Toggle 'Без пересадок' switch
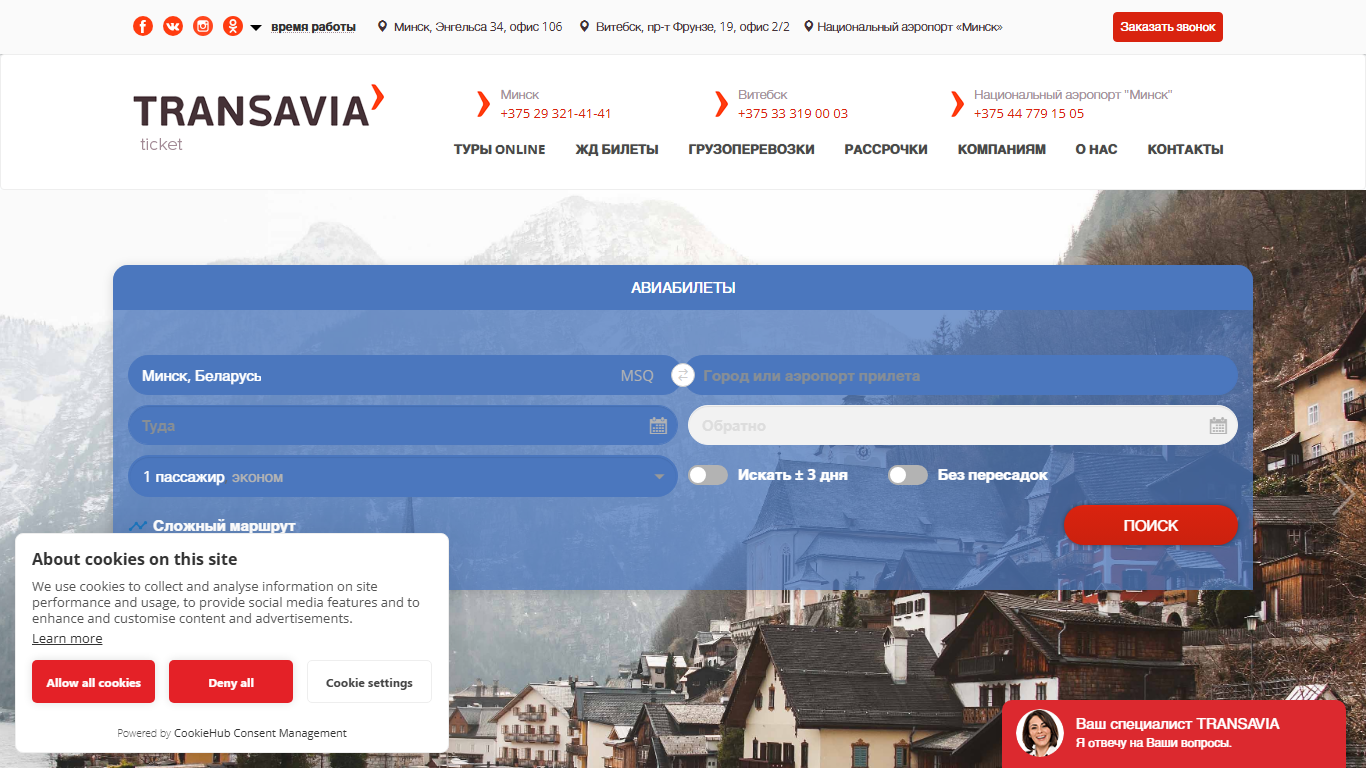Viewport: 1366px width, 768px height. 908,475
